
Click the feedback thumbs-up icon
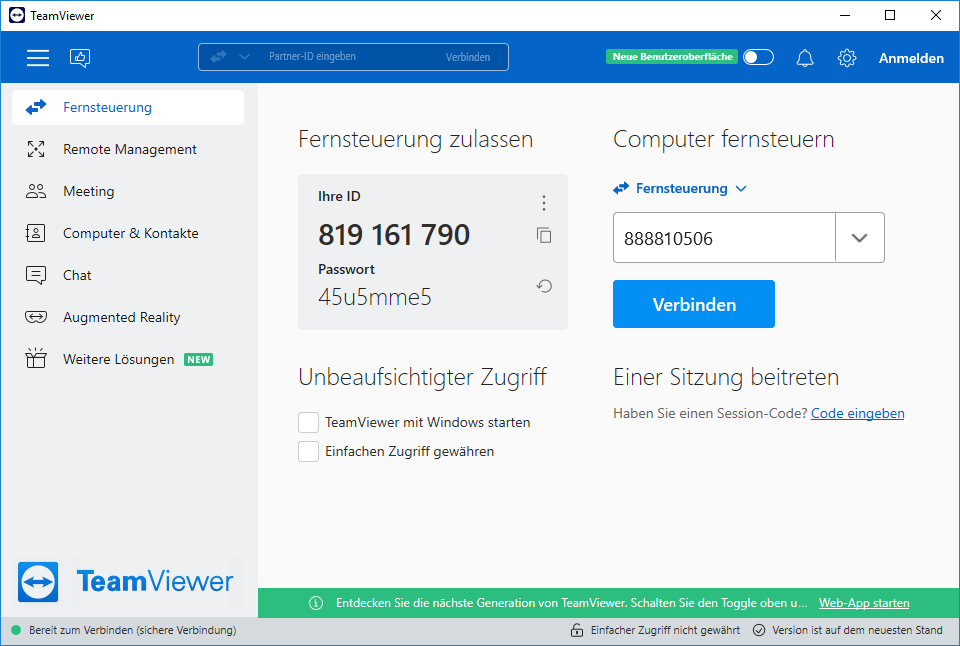coord(80,58)
